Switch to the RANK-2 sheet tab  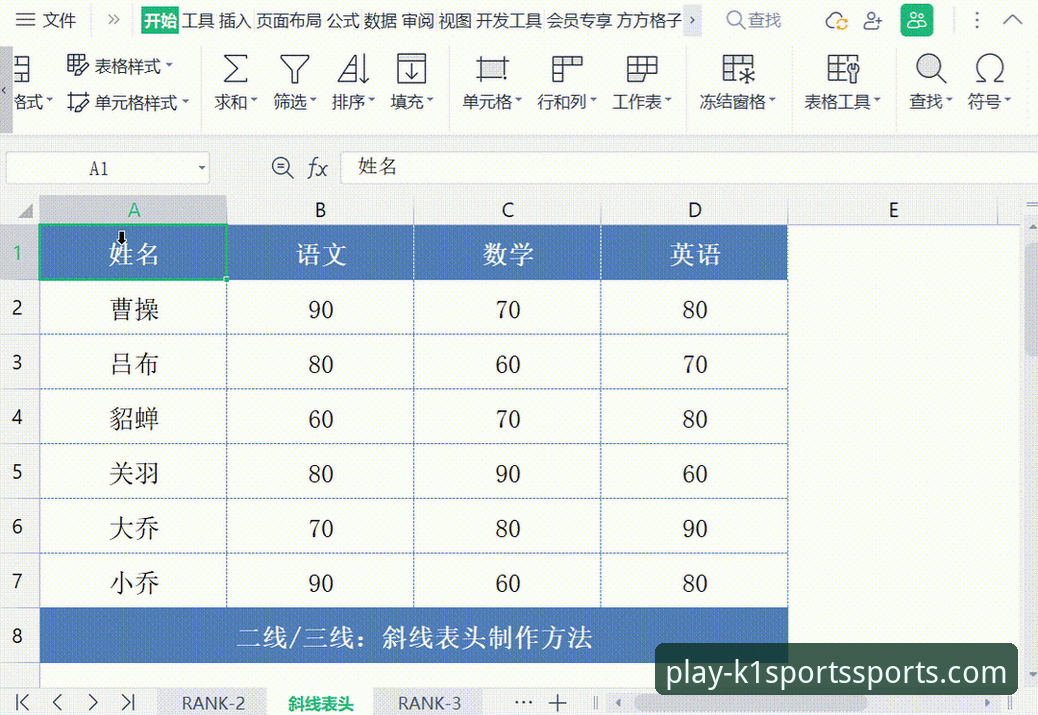pyautogui.click(x=213, y=702)
